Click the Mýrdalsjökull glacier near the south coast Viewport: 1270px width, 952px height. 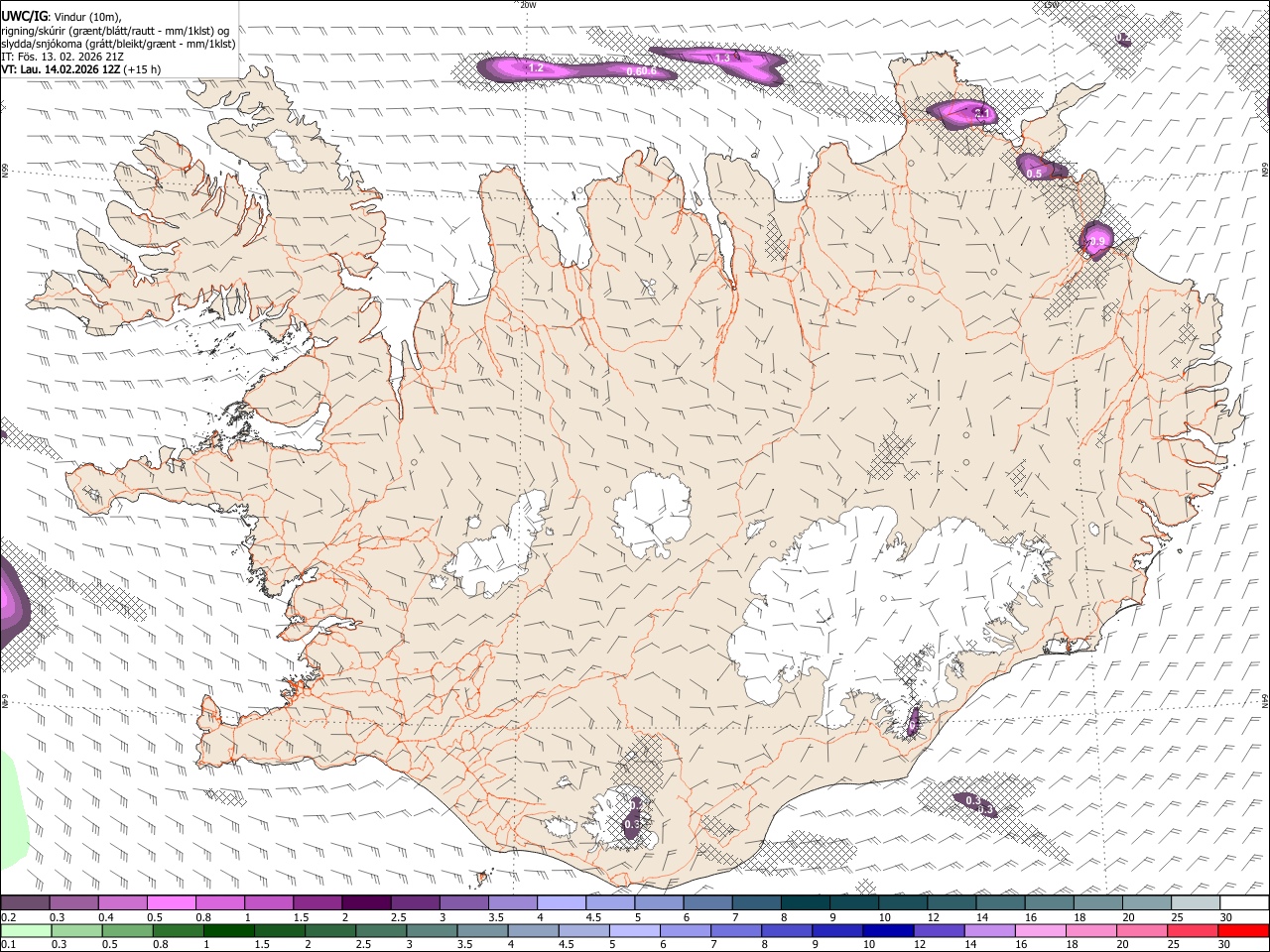(x=620, y=821)
